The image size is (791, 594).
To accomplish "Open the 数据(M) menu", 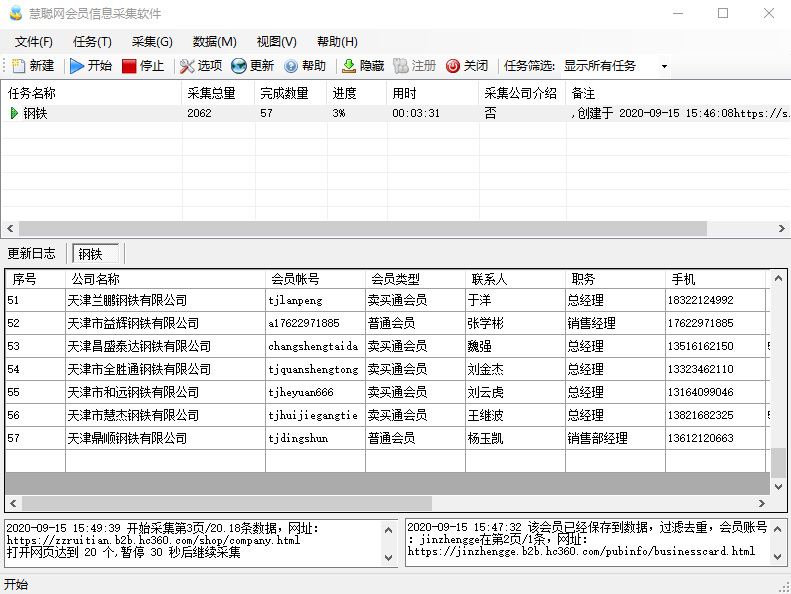I will pyautogui.click(x=214, y=42).
